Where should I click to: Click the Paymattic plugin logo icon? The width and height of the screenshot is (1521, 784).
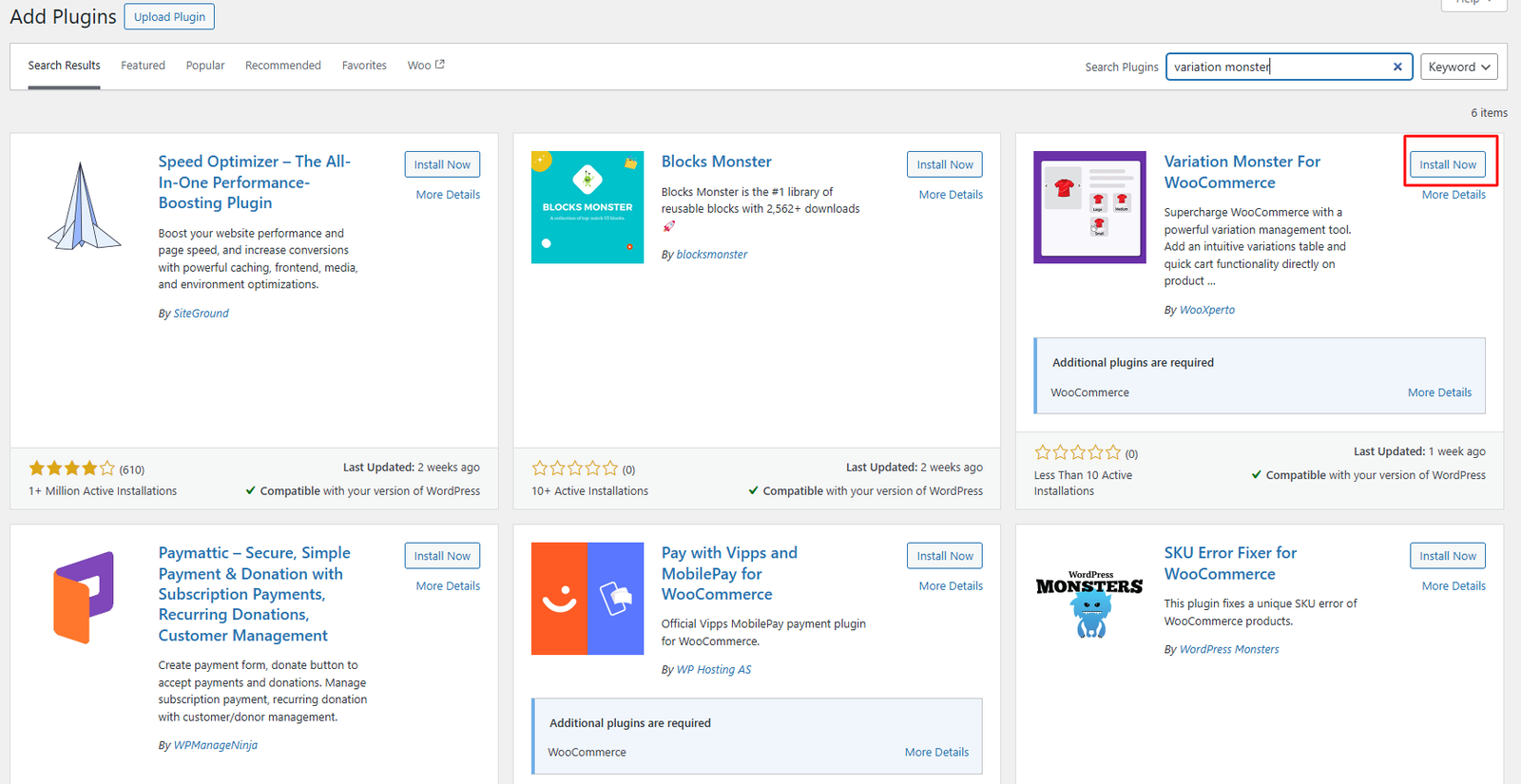(x=84, y=598)
